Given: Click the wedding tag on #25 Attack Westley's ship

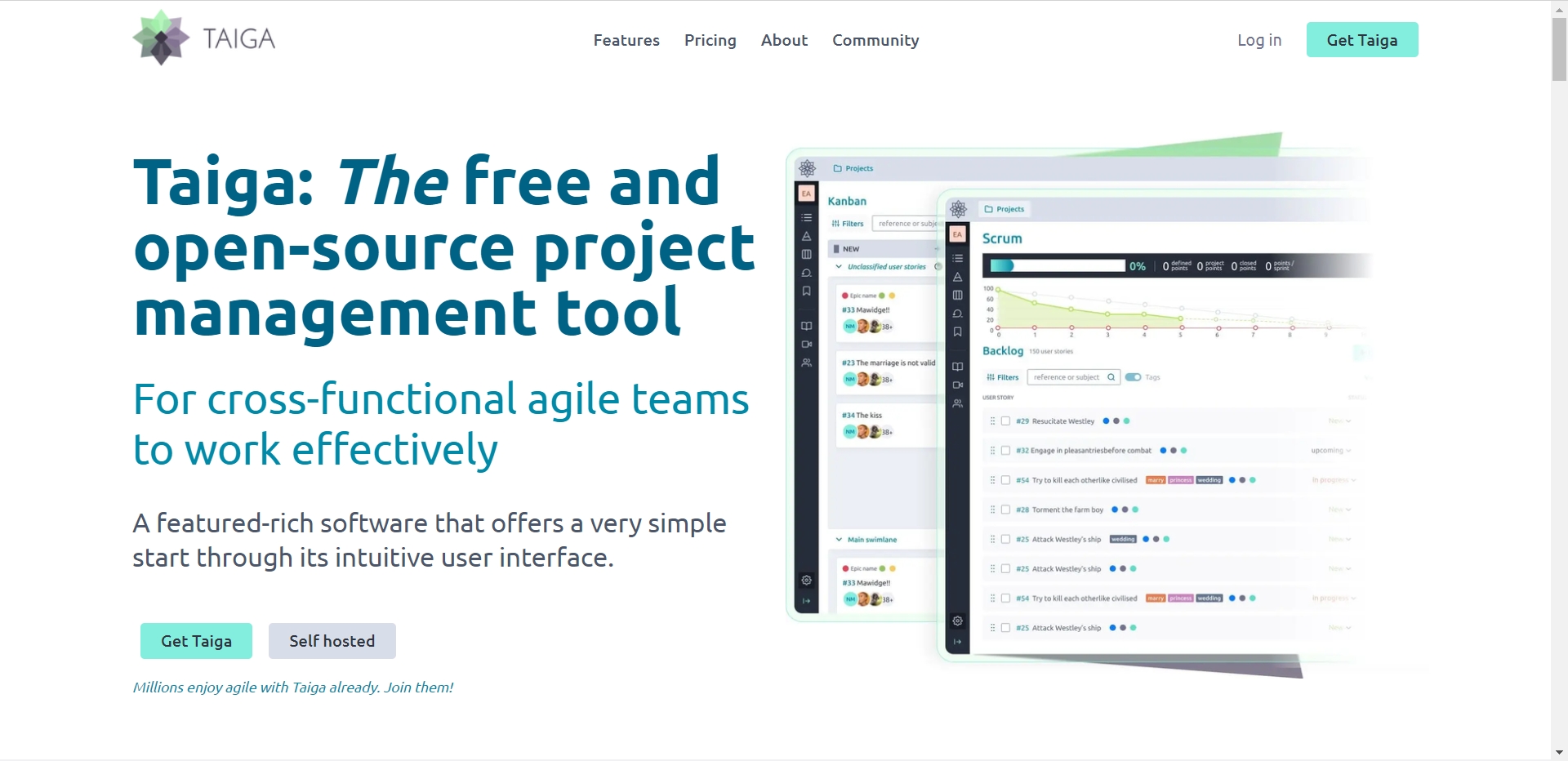Looking at the screenshot, I should tap(1123, 539).
